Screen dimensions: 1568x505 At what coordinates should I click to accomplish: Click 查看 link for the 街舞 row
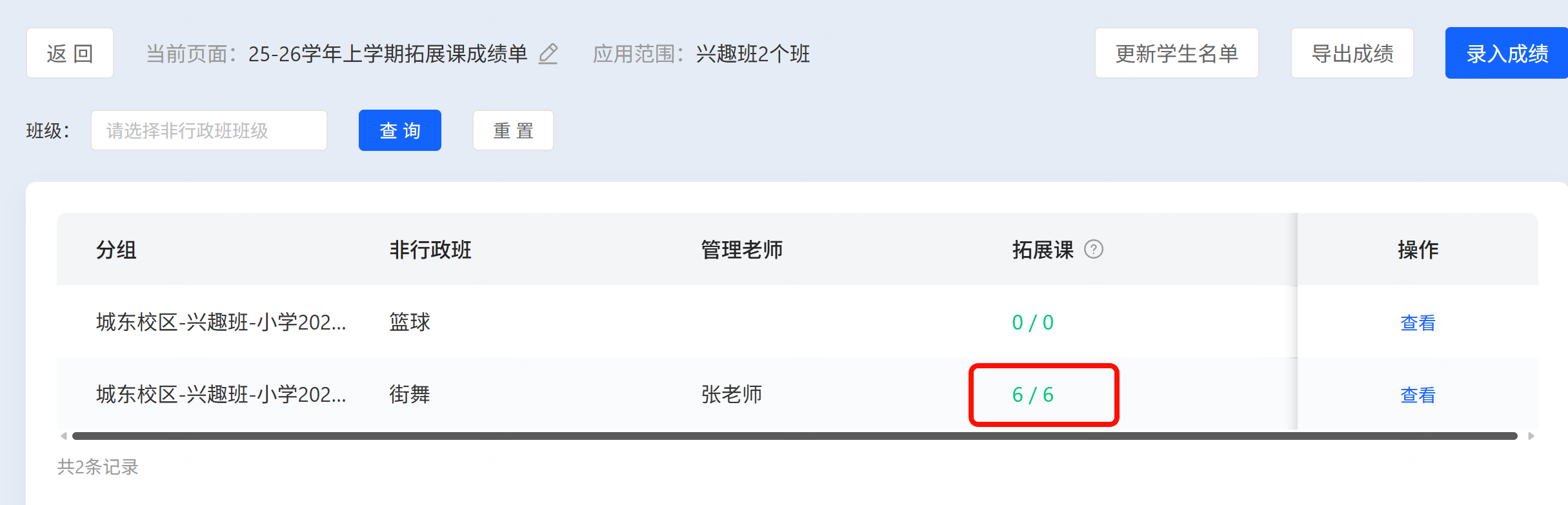point(1418,395)
